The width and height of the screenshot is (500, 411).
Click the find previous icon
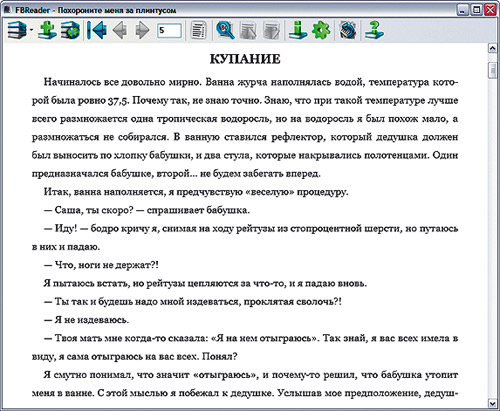(x=249, y=30)
